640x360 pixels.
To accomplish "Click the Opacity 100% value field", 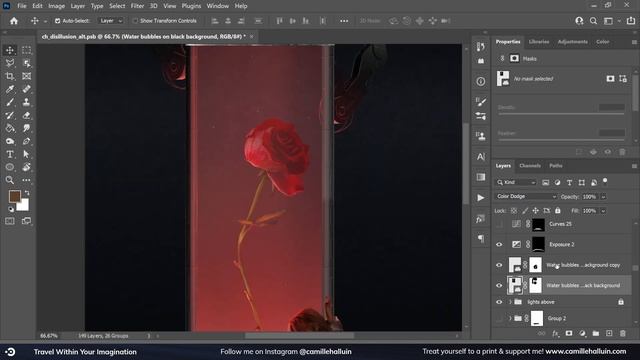I will (x=589, y=197).
